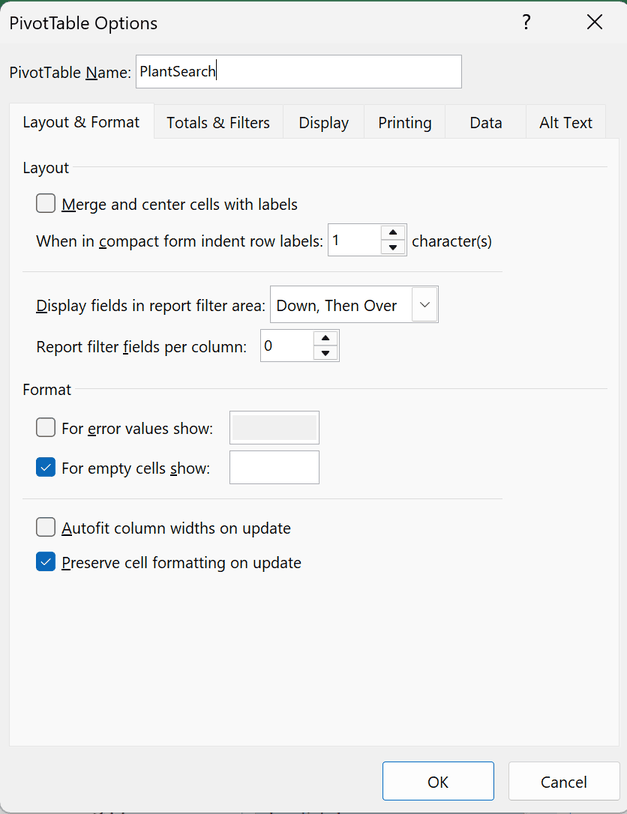Select the Alt Text tab
627x814 pixels.
(565, 123)
